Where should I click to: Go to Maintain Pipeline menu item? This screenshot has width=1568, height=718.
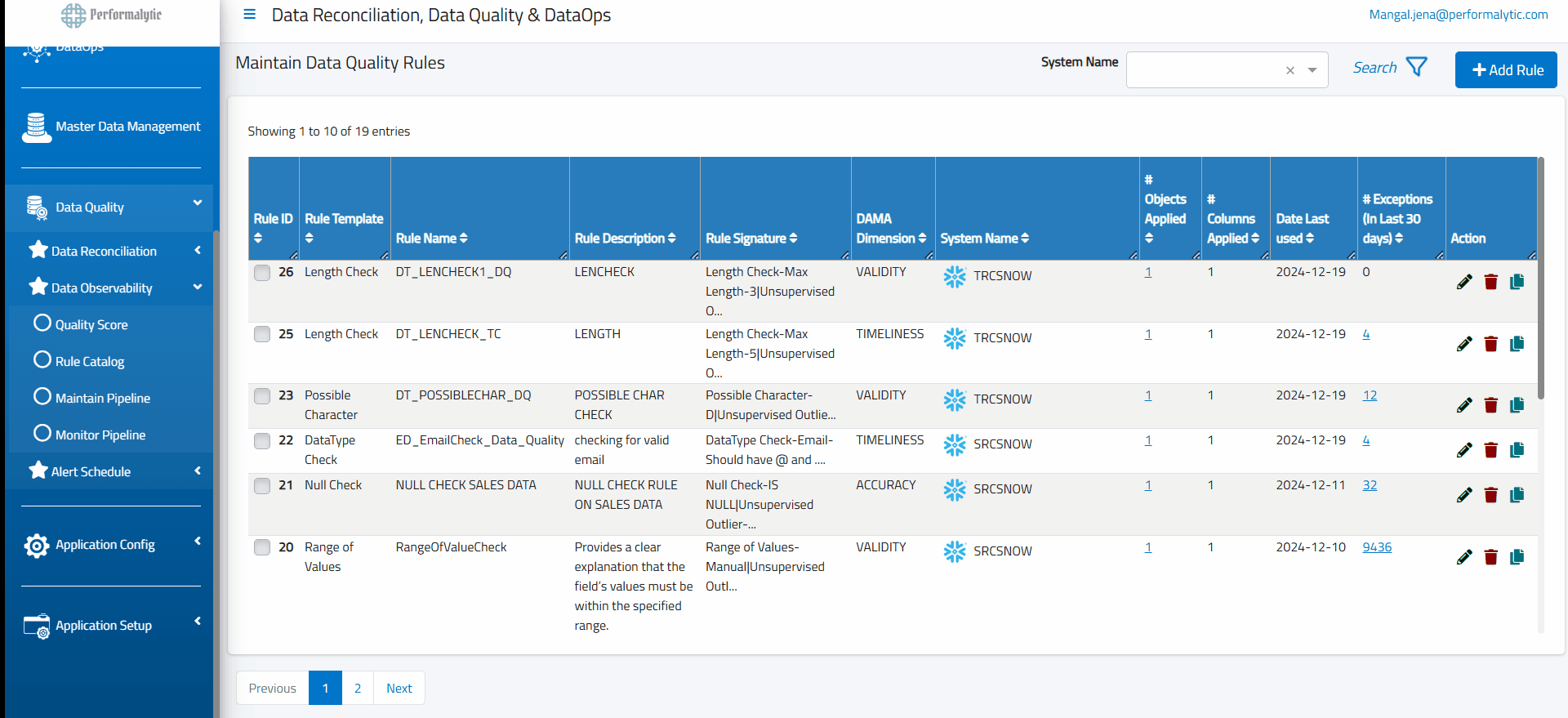[x=102, y=398]
